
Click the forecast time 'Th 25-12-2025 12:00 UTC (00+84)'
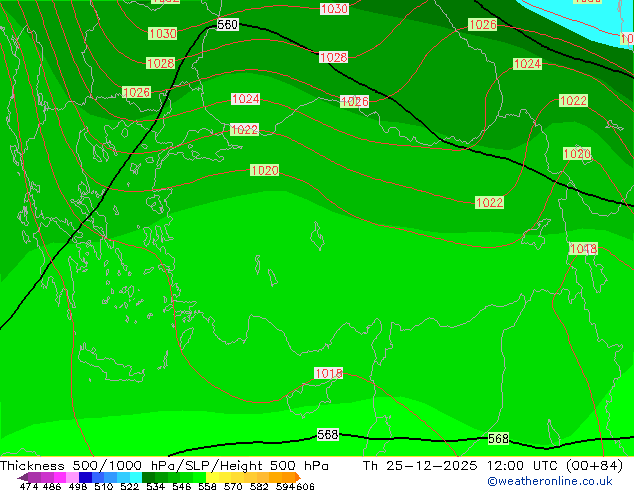pyautogui.click(x=493, y=465)
